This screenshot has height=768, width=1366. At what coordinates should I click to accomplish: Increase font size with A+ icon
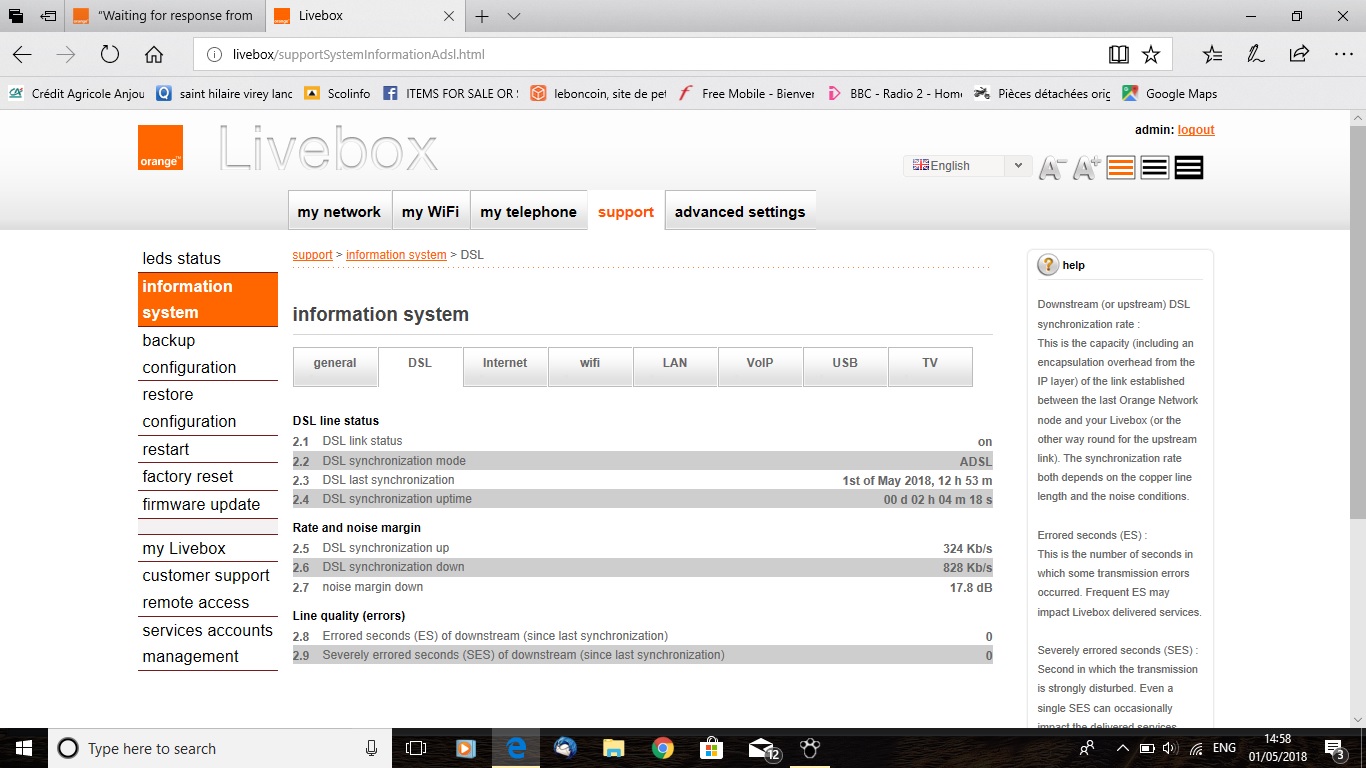(x=1087, y=168)
